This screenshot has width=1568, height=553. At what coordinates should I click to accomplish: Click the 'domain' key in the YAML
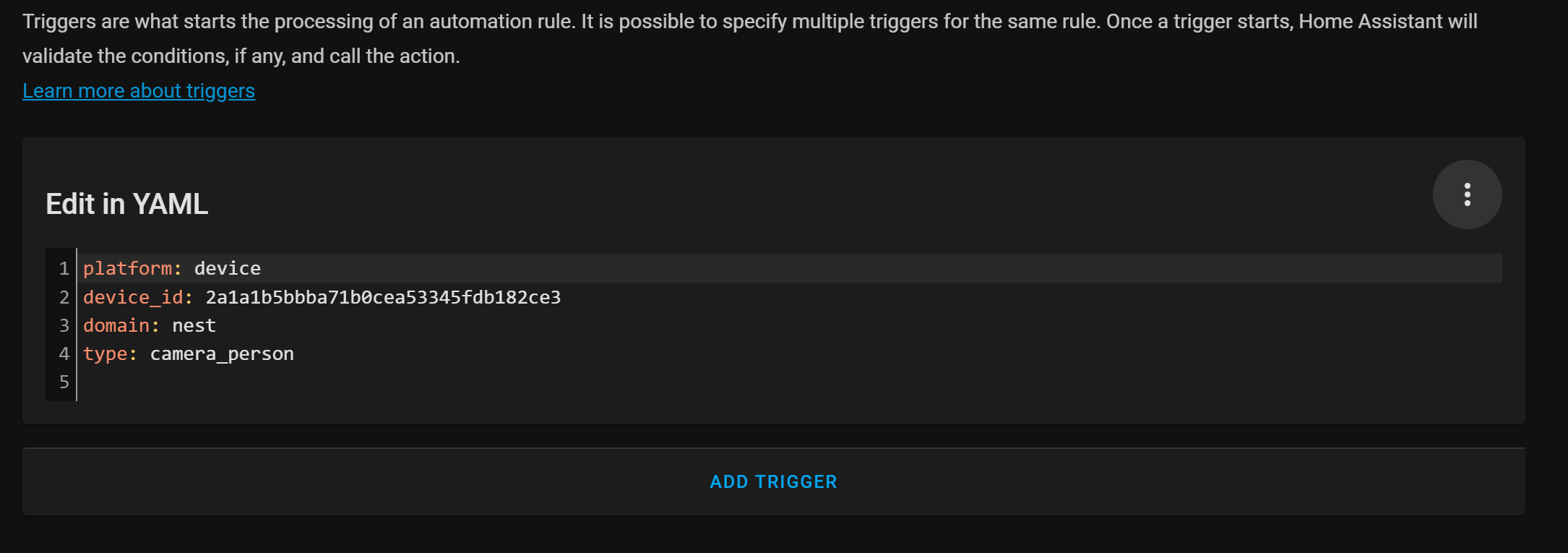pyautogui.click(x=116, y=325)
